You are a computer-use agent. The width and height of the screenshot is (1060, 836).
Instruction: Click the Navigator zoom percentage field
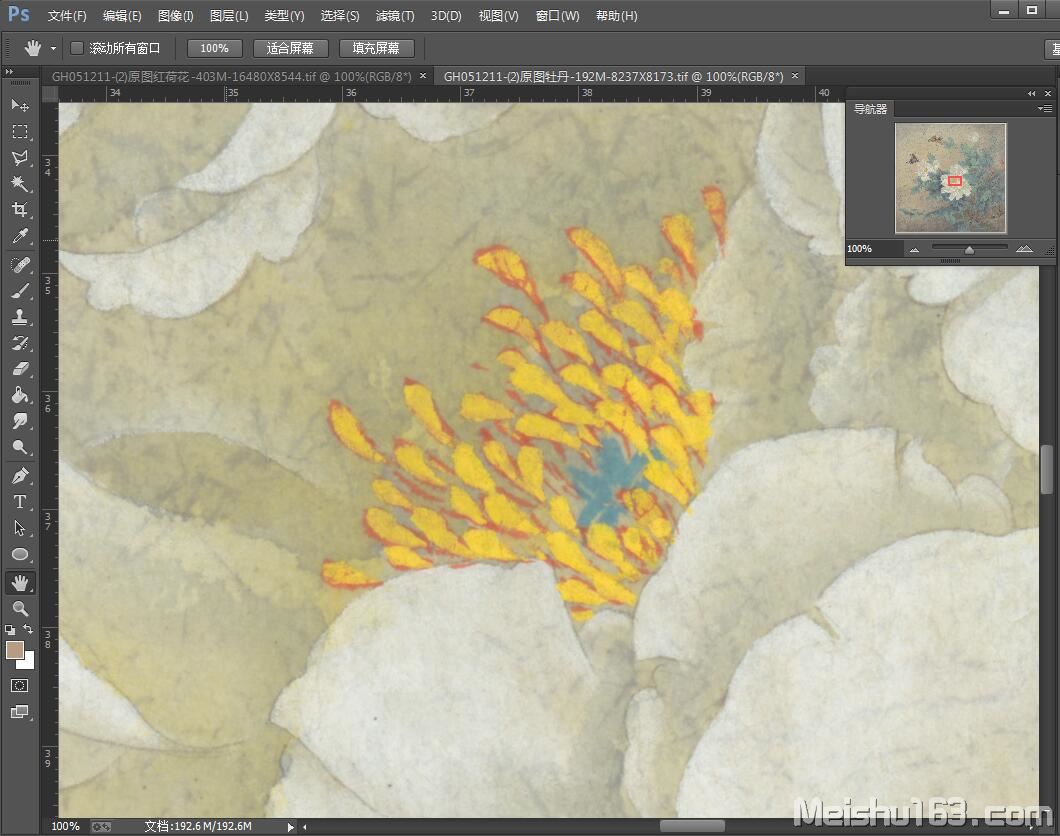click(x=874, y=249)
